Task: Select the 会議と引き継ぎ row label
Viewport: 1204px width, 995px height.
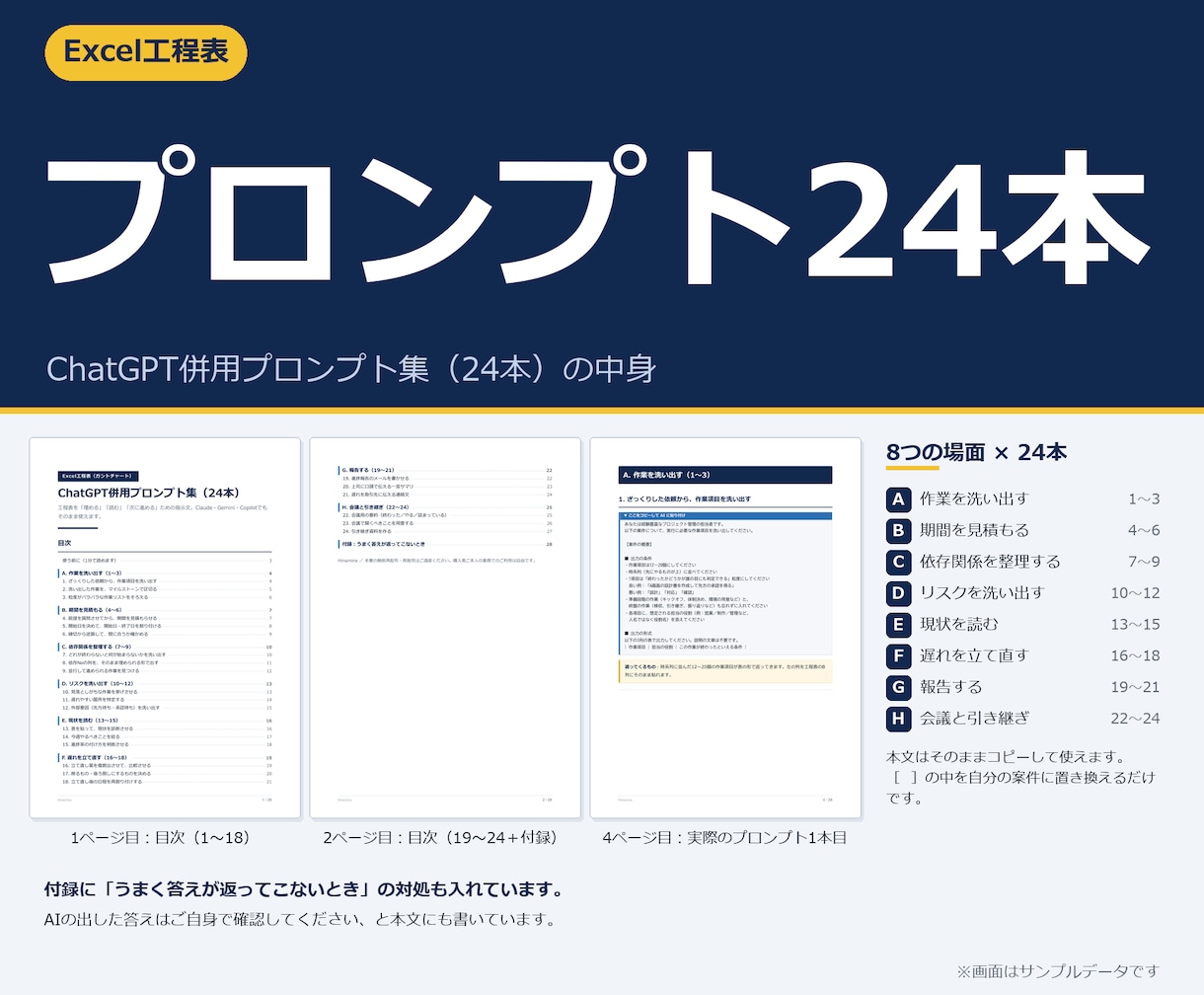Action: pyautogui.click(x=974, y=719)
